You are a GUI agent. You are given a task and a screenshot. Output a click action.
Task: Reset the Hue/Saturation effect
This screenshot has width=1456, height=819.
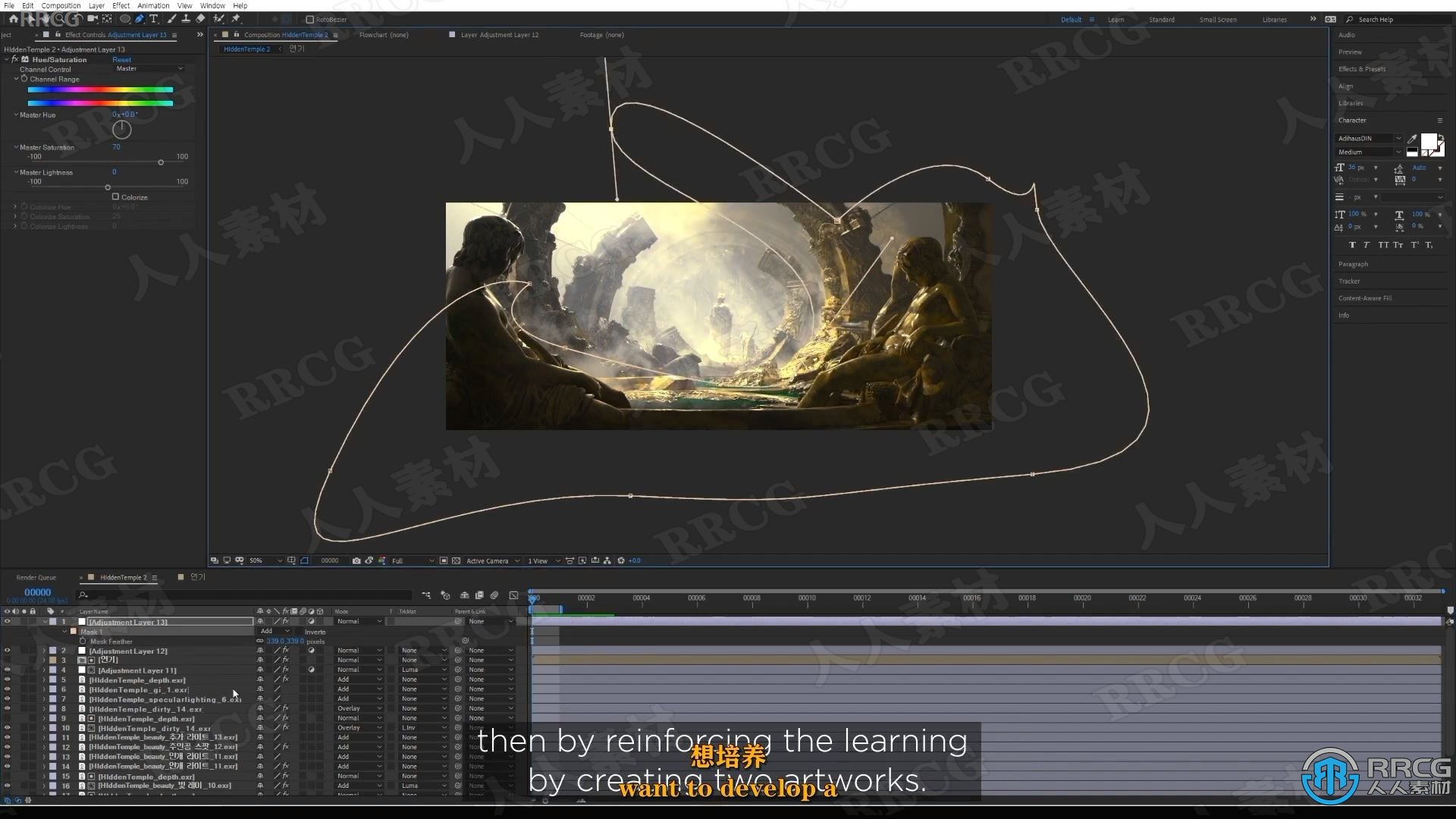pos(121,59)
